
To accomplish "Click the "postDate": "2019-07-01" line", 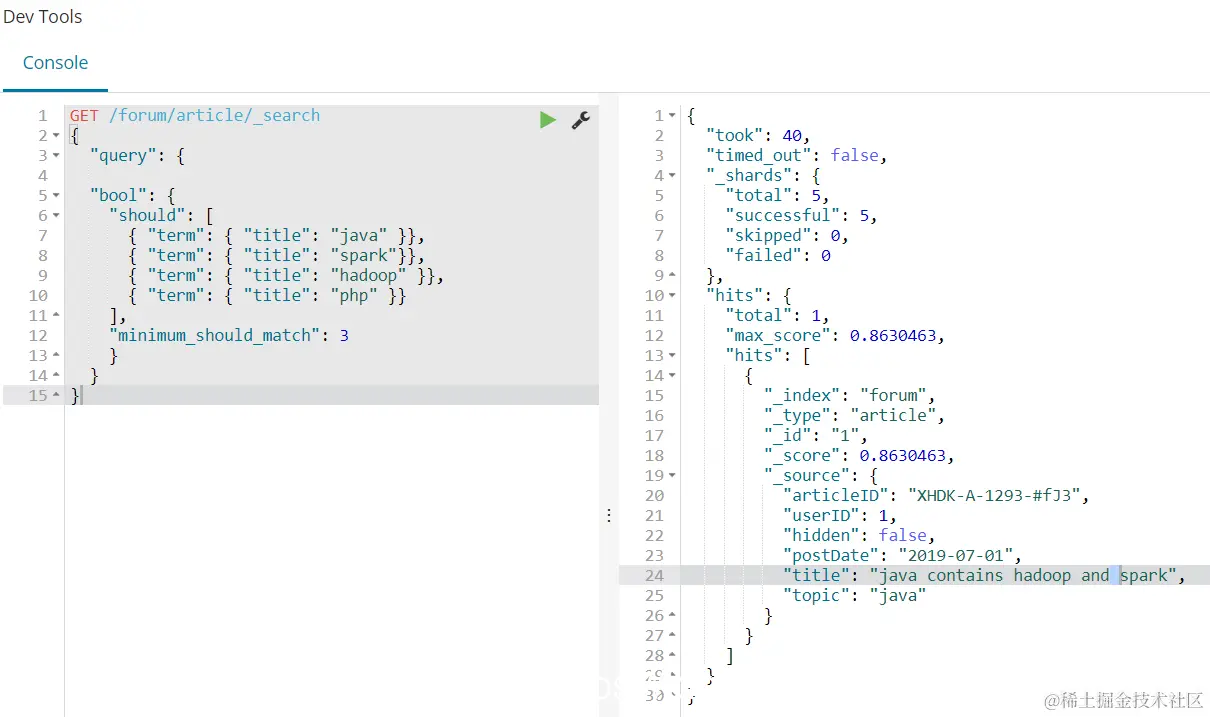I will tap(902, 555).
